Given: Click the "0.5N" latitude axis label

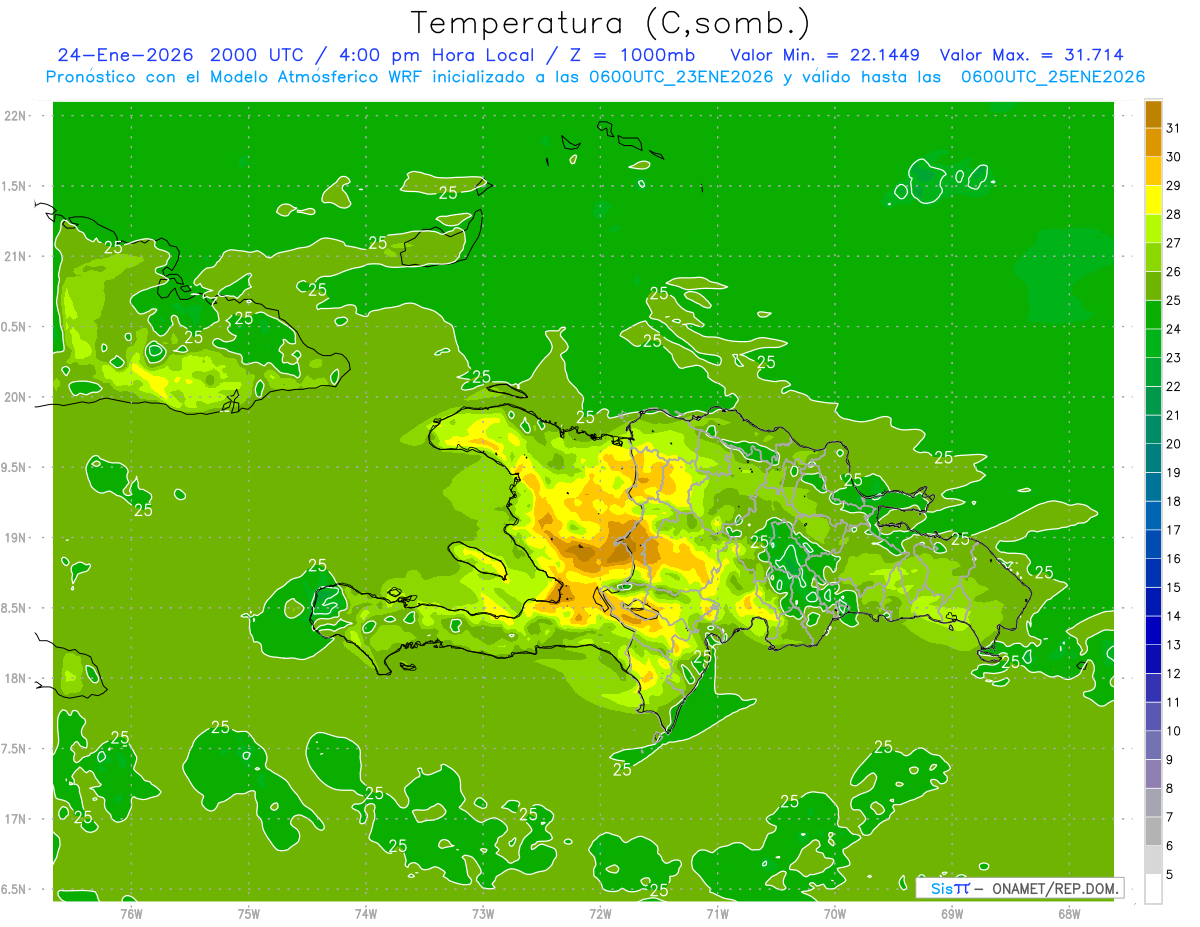Looking at the screenshot, I should 14,327.
